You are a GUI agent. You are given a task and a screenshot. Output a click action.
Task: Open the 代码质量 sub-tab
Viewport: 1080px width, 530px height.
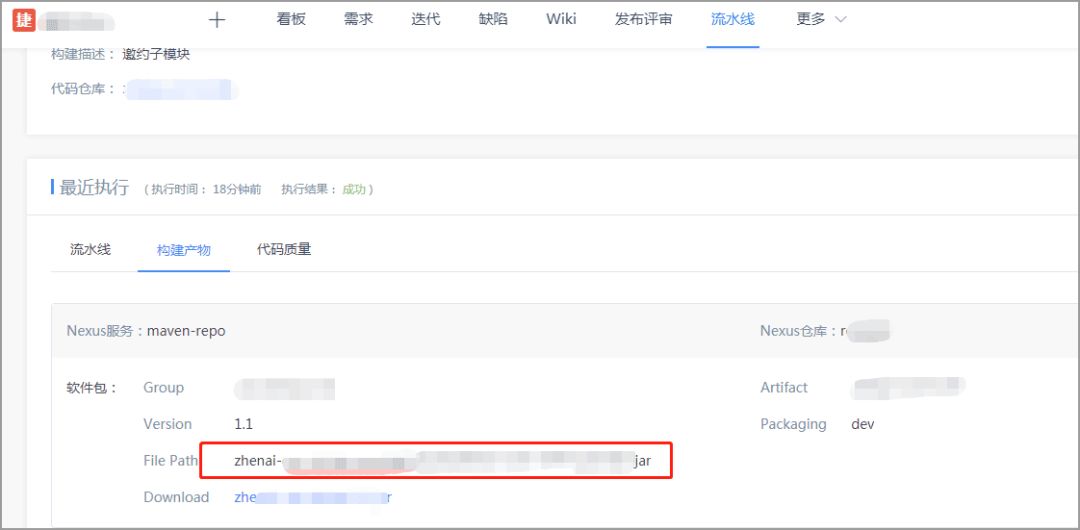tap(284, 249)
